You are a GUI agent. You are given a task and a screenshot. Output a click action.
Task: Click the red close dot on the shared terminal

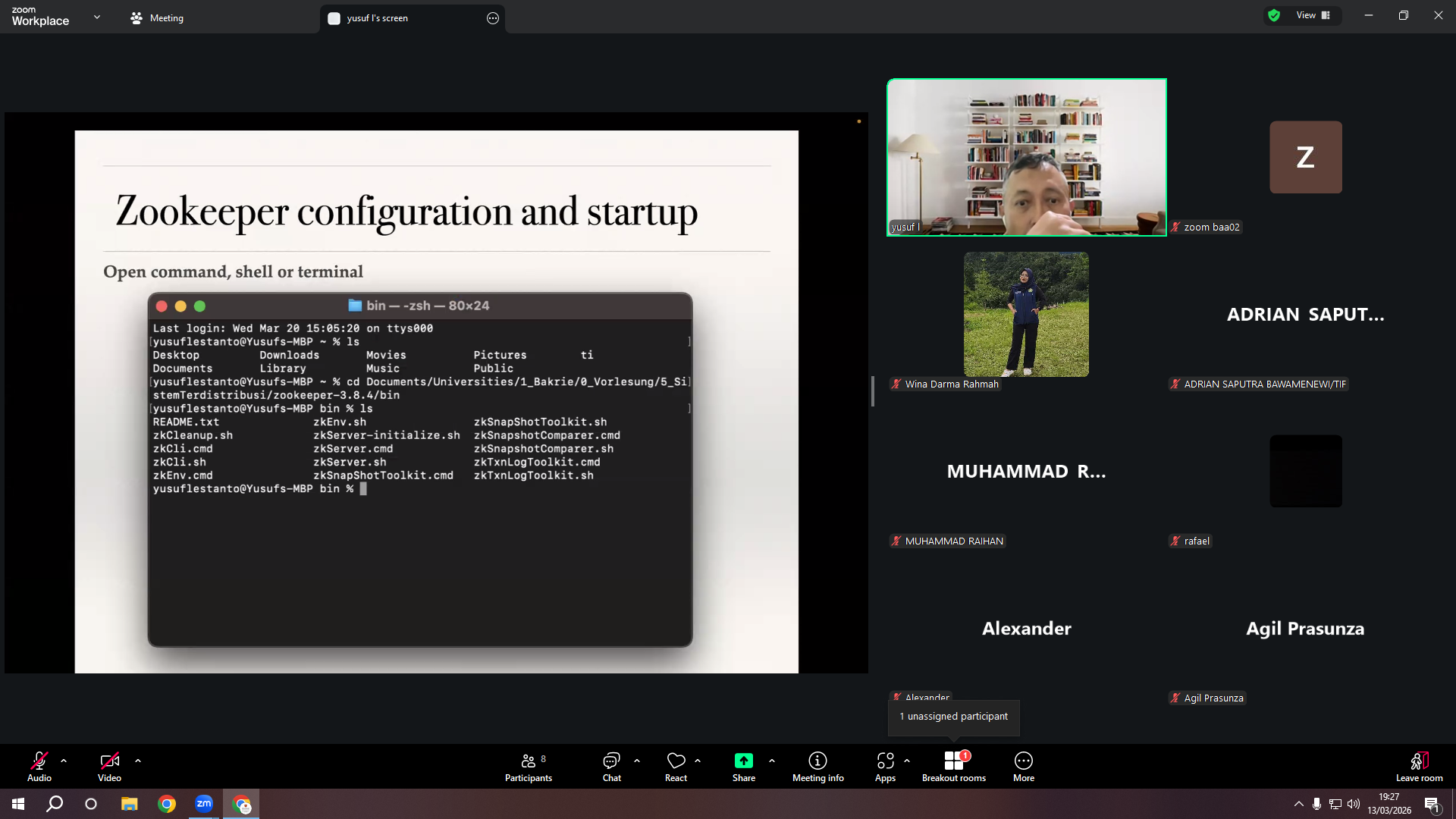click(x=162, y=306)
